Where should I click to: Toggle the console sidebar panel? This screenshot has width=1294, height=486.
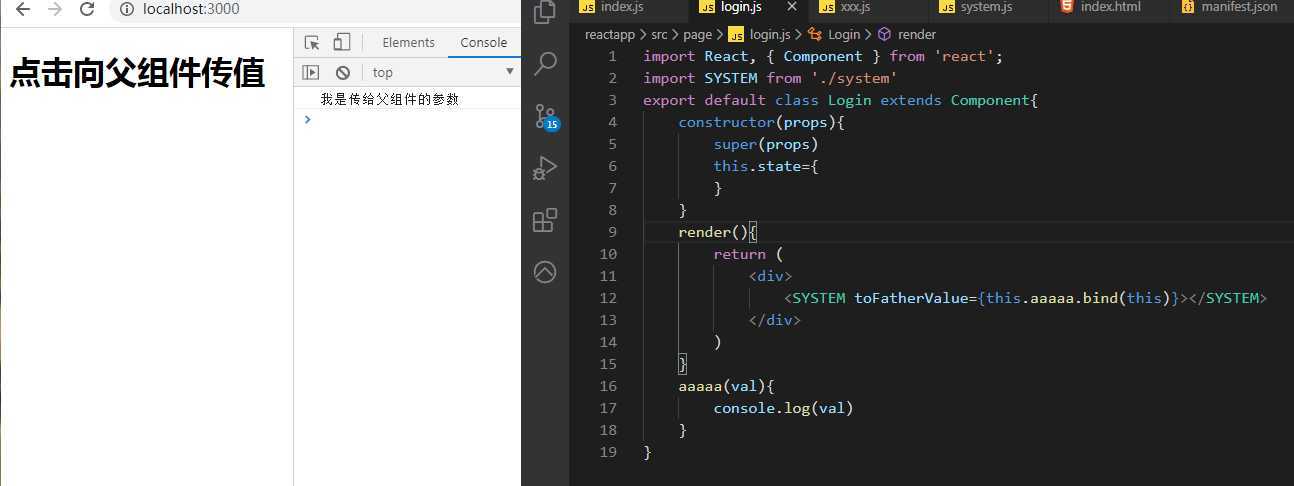[311, 72]
